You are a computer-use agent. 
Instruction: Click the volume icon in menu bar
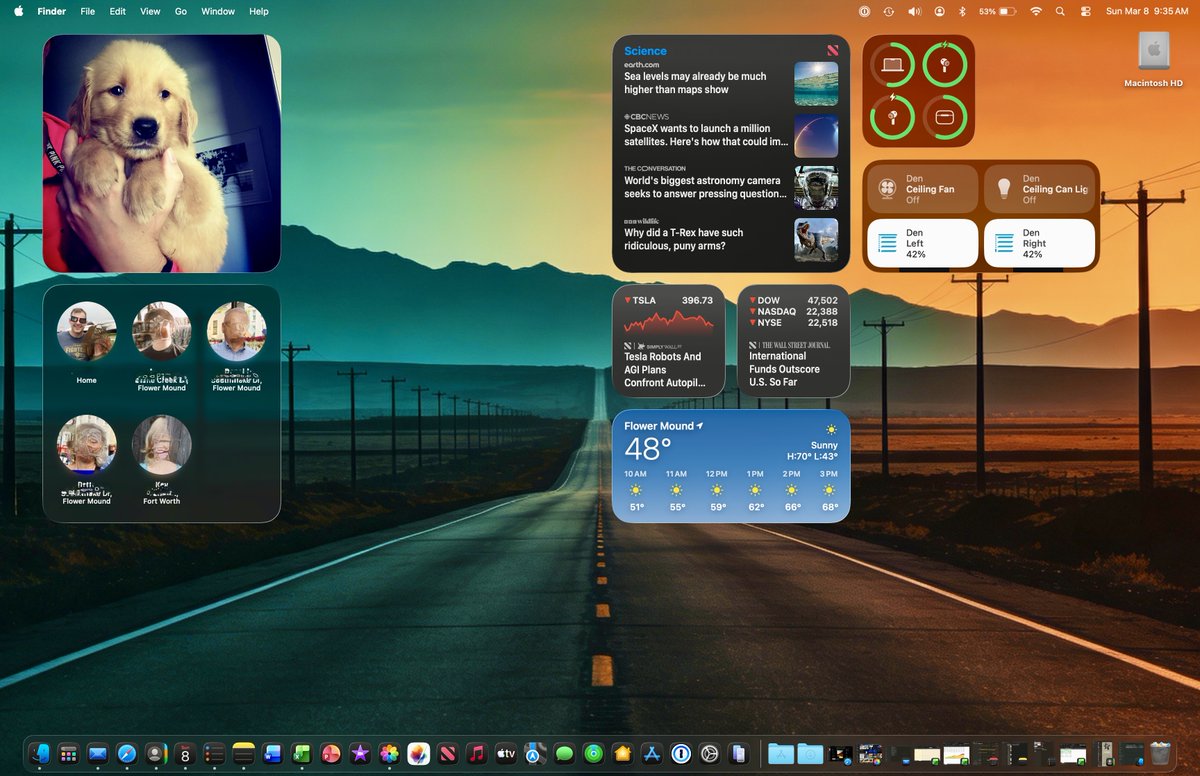point(914,11)
